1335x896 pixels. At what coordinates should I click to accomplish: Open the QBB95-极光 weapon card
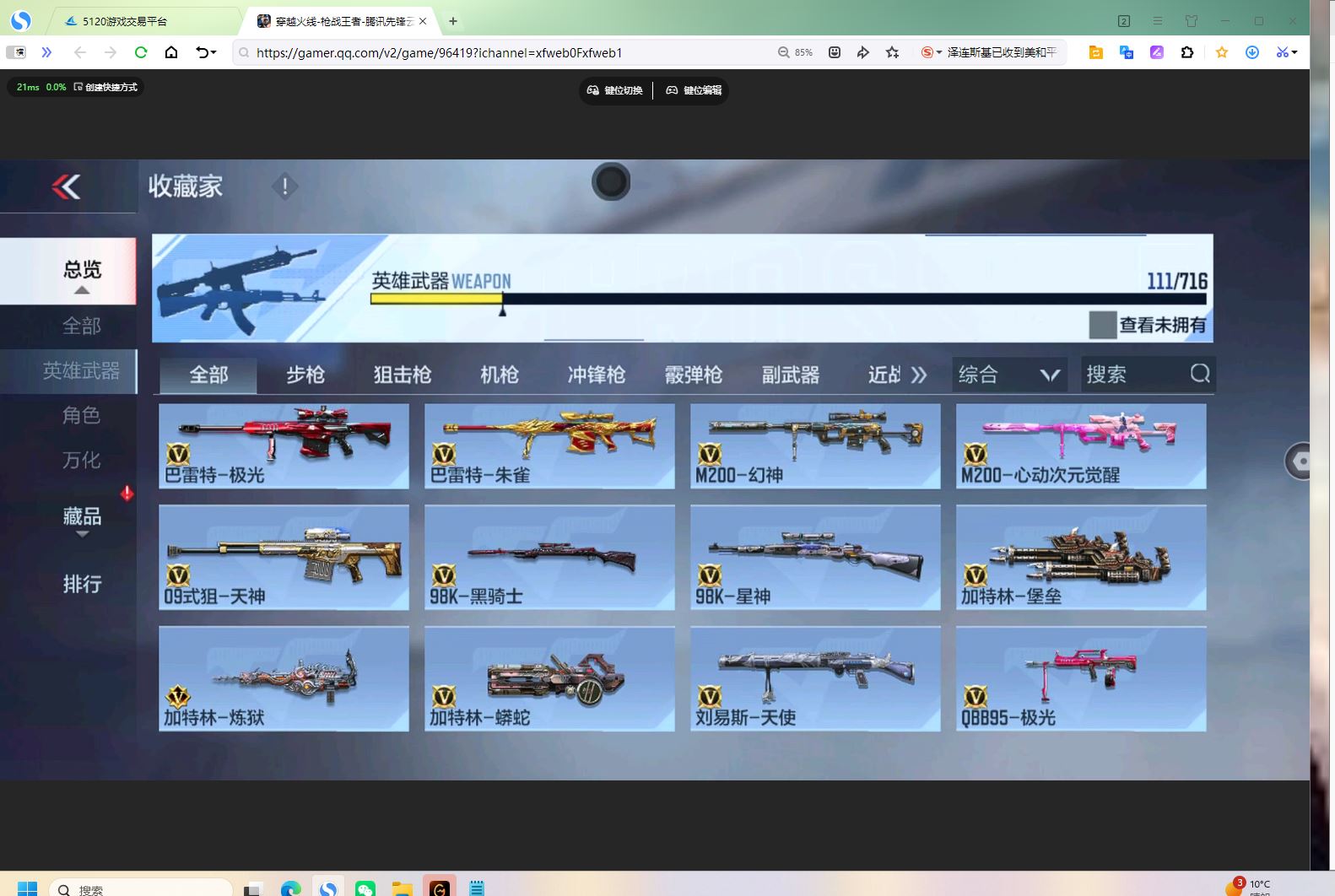(1081, 679)
